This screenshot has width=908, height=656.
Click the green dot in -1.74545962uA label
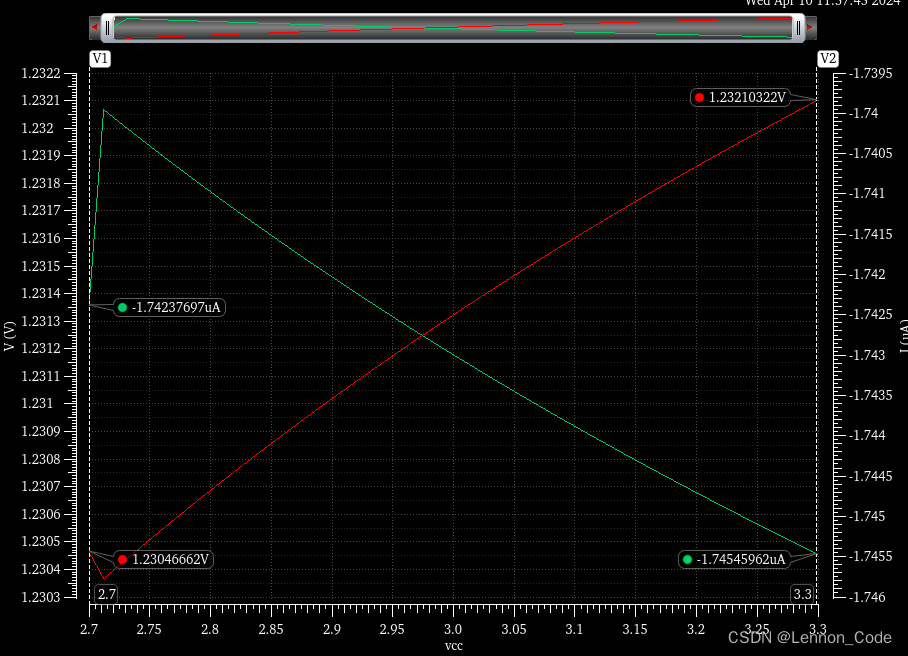[687, 559]
